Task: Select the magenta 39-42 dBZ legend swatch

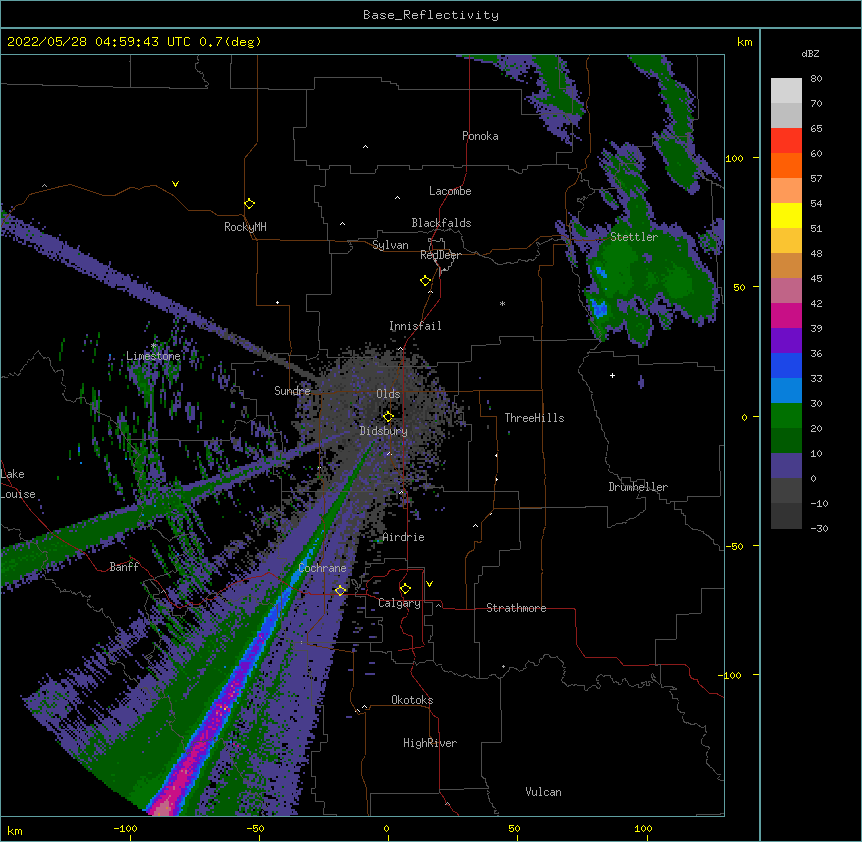Action: [786, 315]
